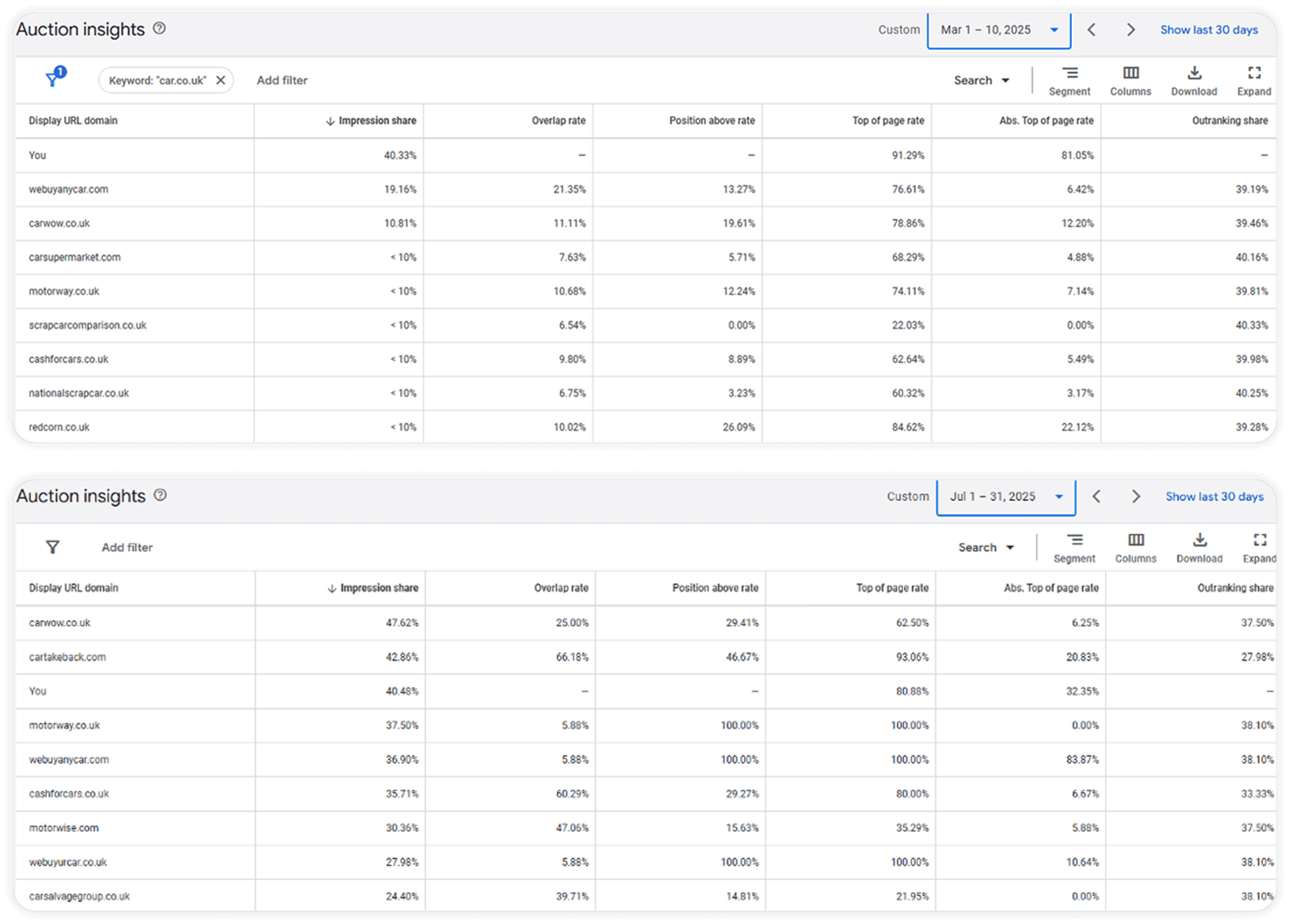Image resolution: width=1289 pixels, height=924 pixels.
Task: Click Custom label in bottom panel
Action: [908, 496]
